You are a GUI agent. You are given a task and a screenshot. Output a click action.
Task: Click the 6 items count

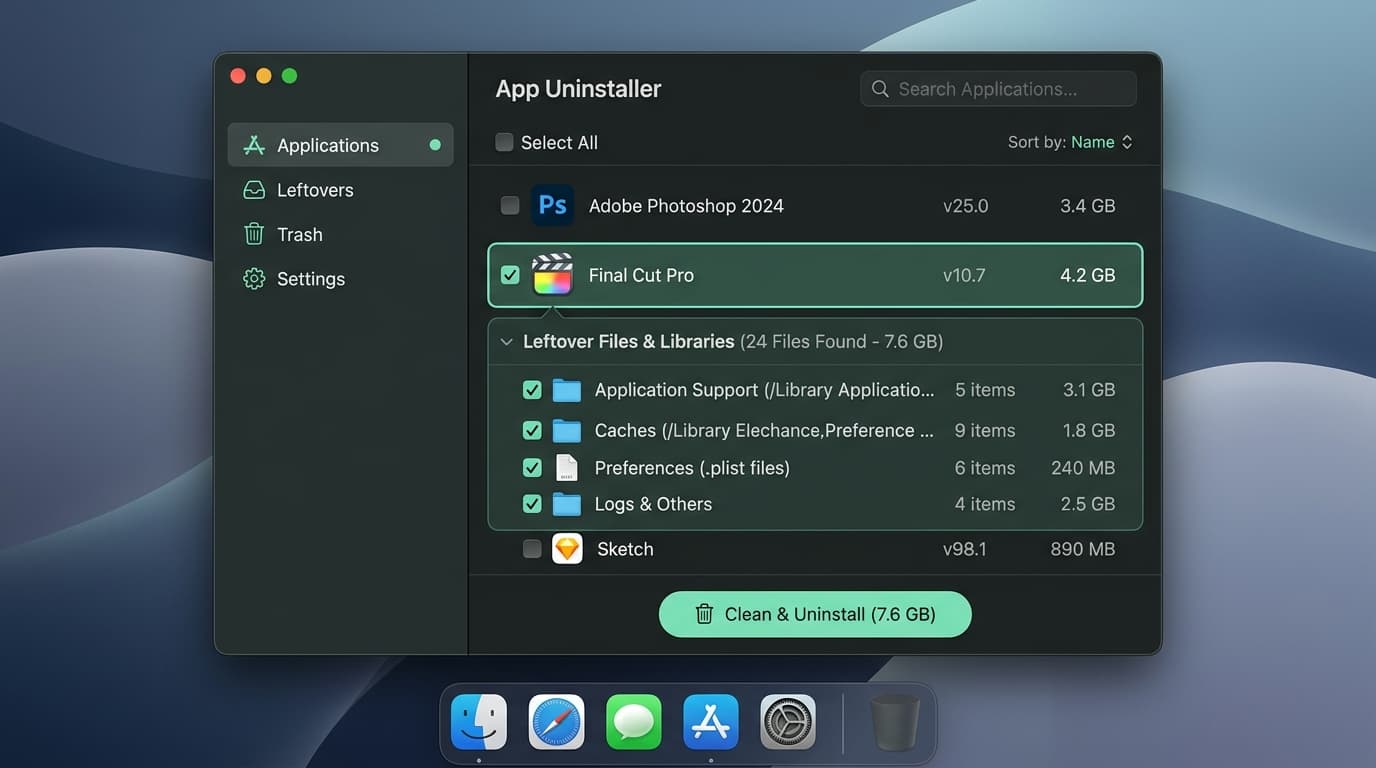coord(985,468)
